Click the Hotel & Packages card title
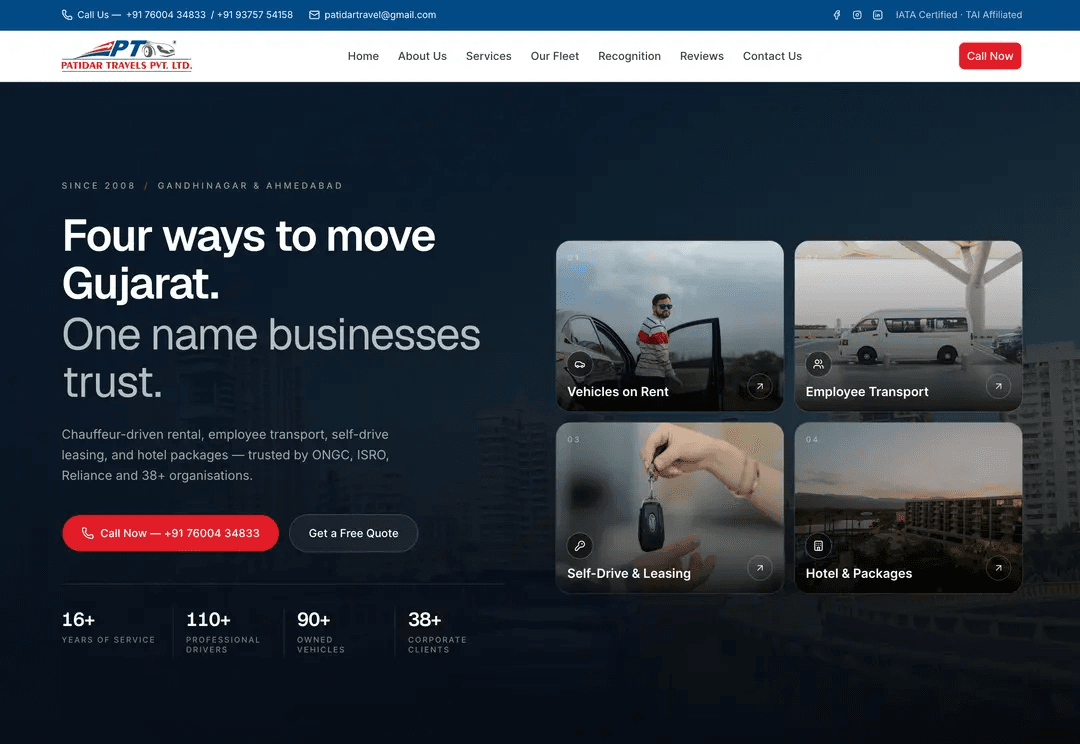1080x744 pixels. (859, 573)
